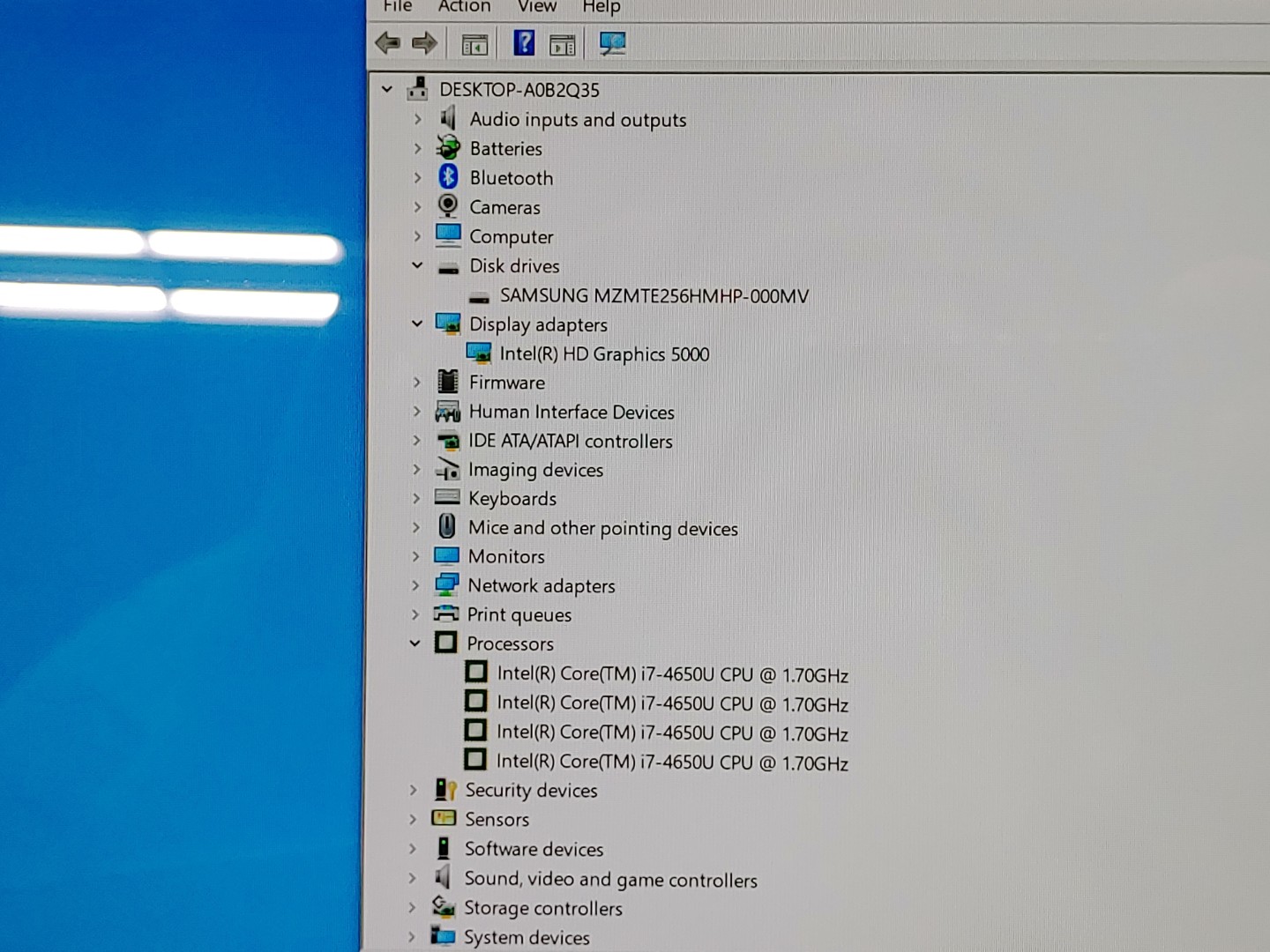
Task: Expand the Network adapters category
Action: click(x=415, y=585)
